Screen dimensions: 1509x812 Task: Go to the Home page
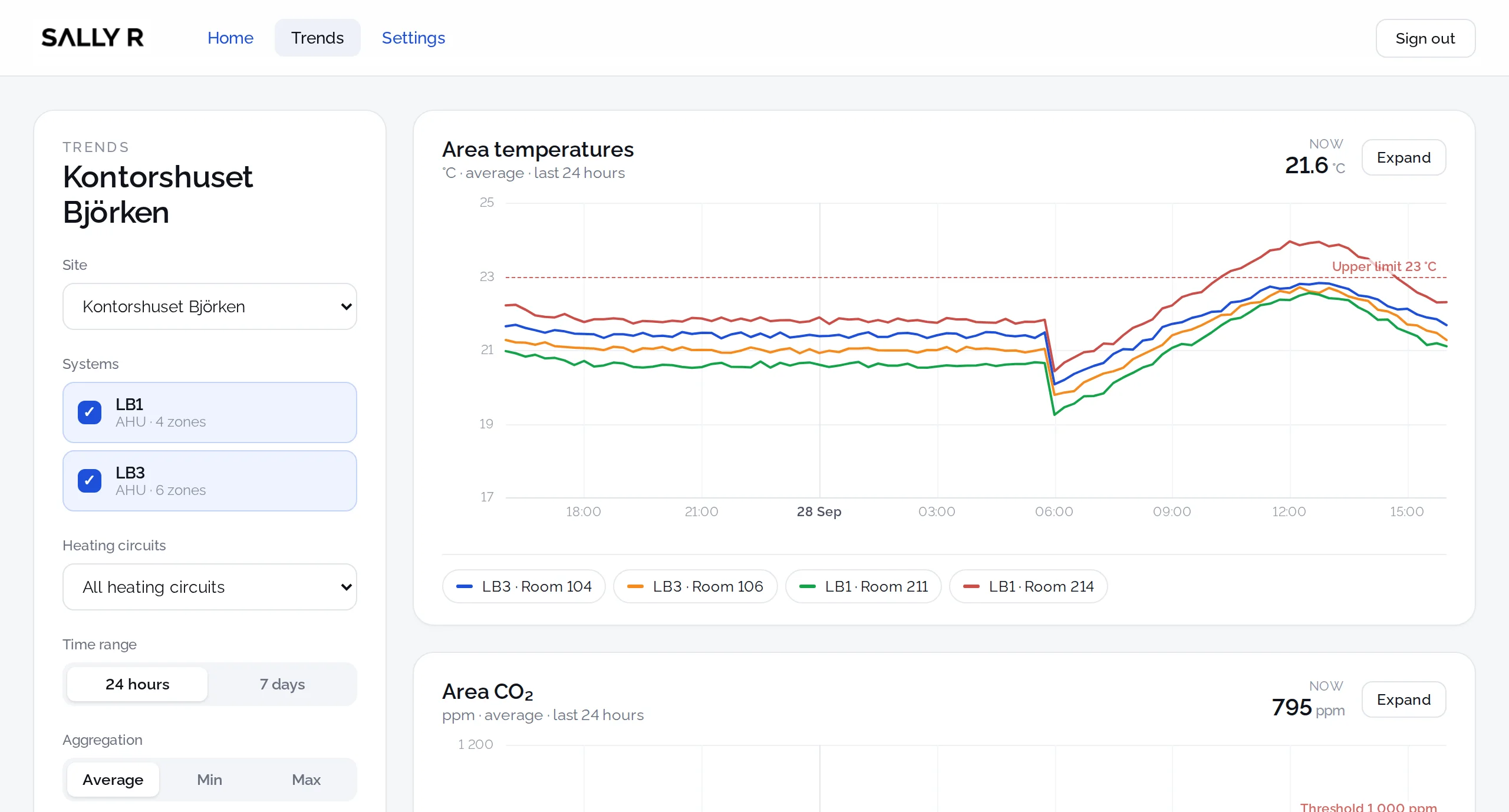(x=230, y=38)
